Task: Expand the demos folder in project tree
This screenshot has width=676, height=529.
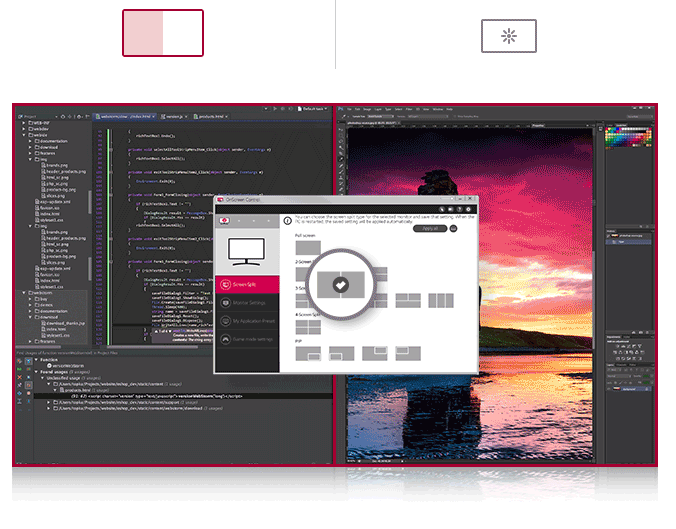Action: [30, 305]
